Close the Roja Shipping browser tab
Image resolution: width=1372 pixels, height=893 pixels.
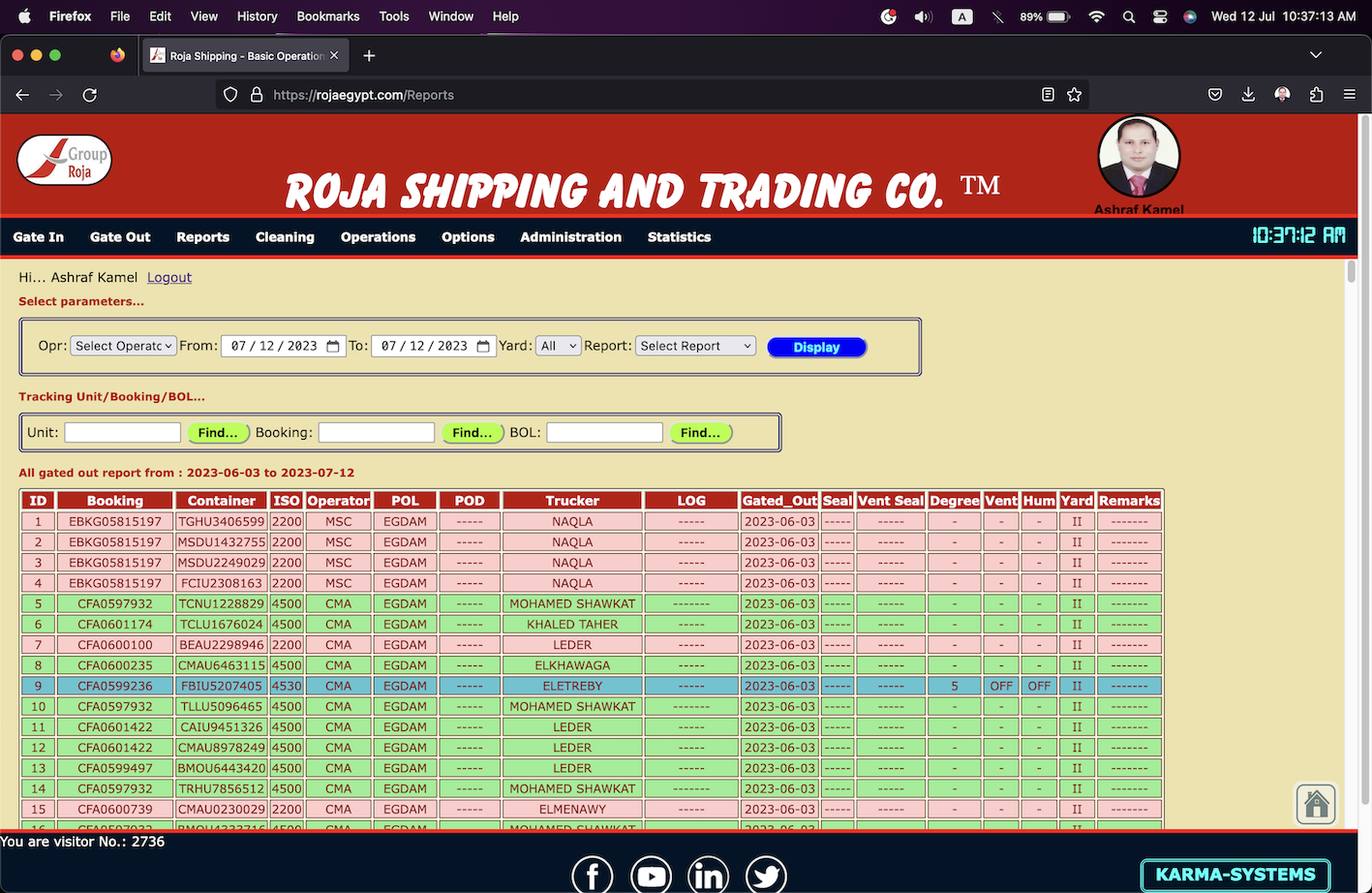334,55
